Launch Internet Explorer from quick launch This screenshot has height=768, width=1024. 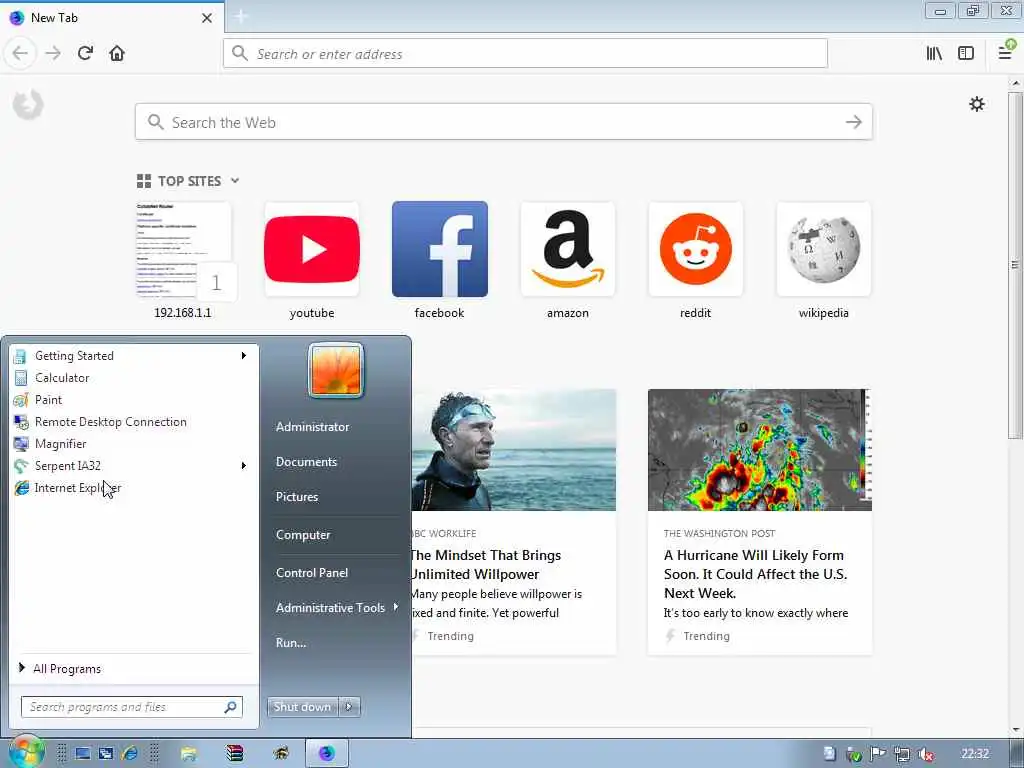coord(129,754)
